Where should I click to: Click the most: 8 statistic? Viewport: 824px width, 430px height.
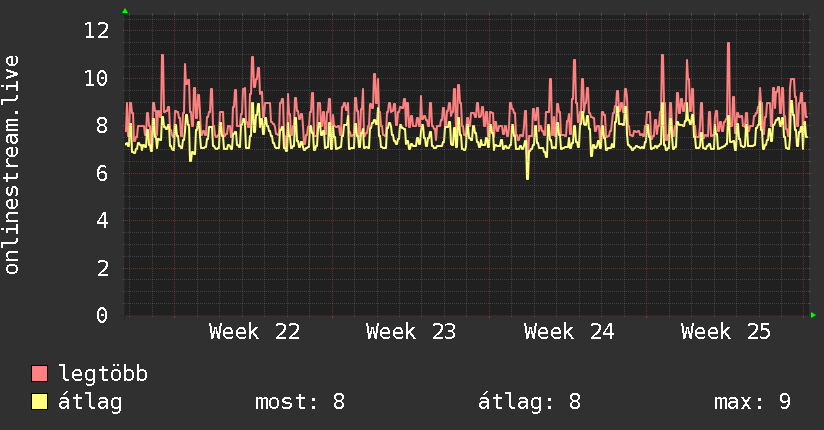tap(300, 402)
